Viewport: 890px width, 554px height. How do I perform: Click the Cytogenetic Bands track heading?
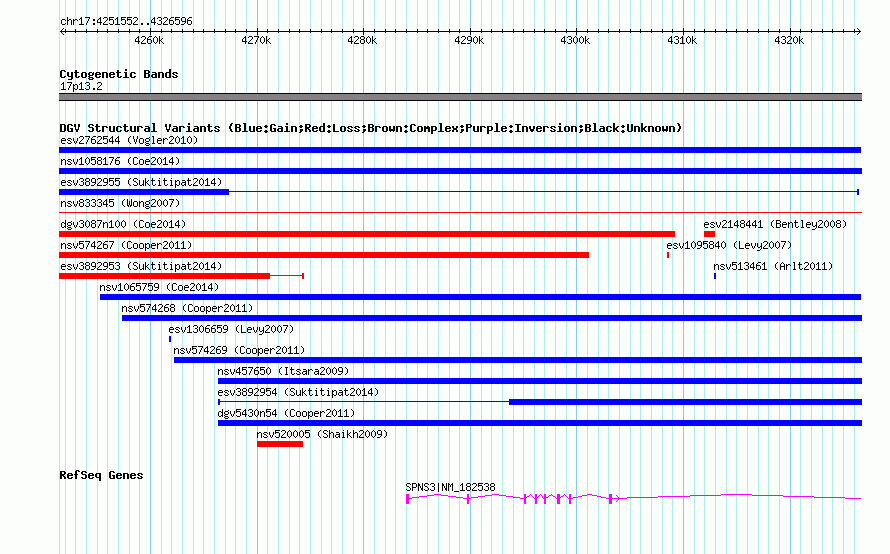click(x=119, y=74)
